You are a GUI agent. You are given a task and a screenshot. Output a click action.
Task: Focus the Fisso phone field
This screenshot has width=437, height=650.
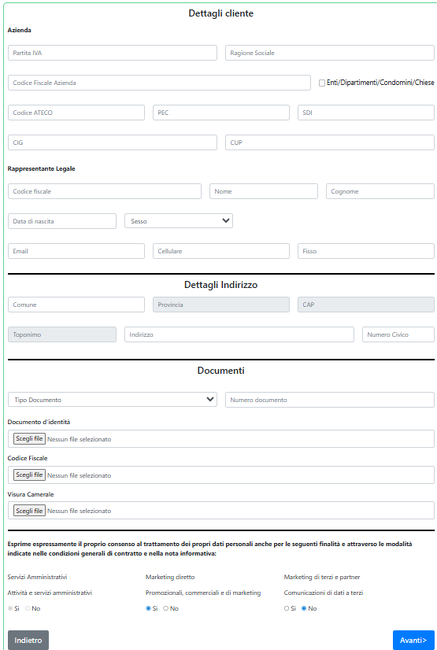pyautogui.click(x=366, y=251)
